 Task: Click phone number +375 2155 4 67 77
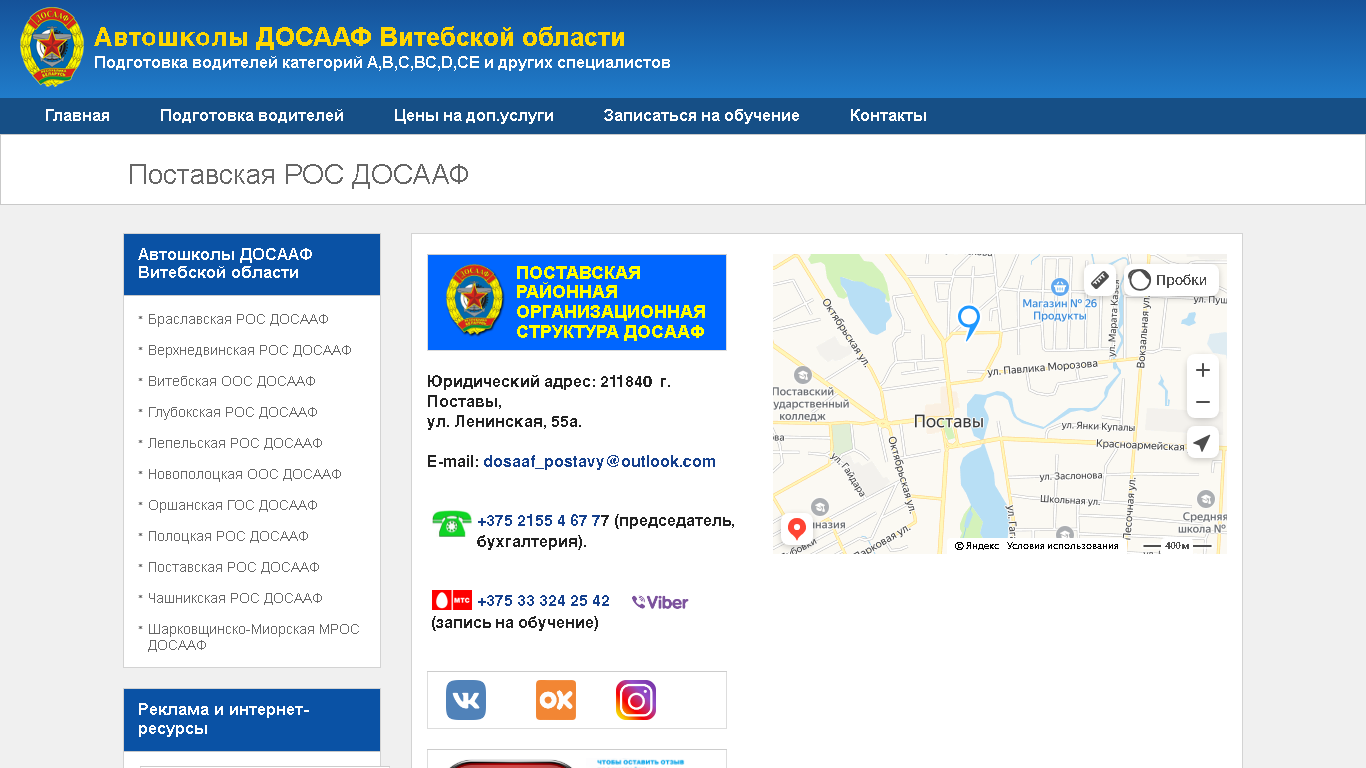tap(543, 521)
